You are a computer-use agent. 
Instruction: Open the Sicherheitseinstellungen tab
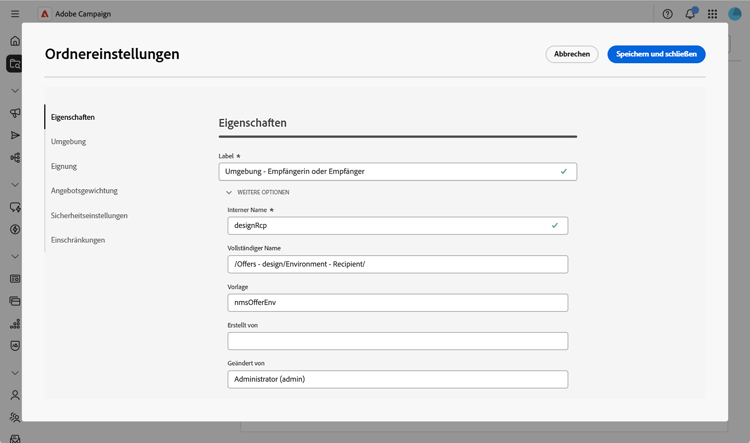coord(89,215)
